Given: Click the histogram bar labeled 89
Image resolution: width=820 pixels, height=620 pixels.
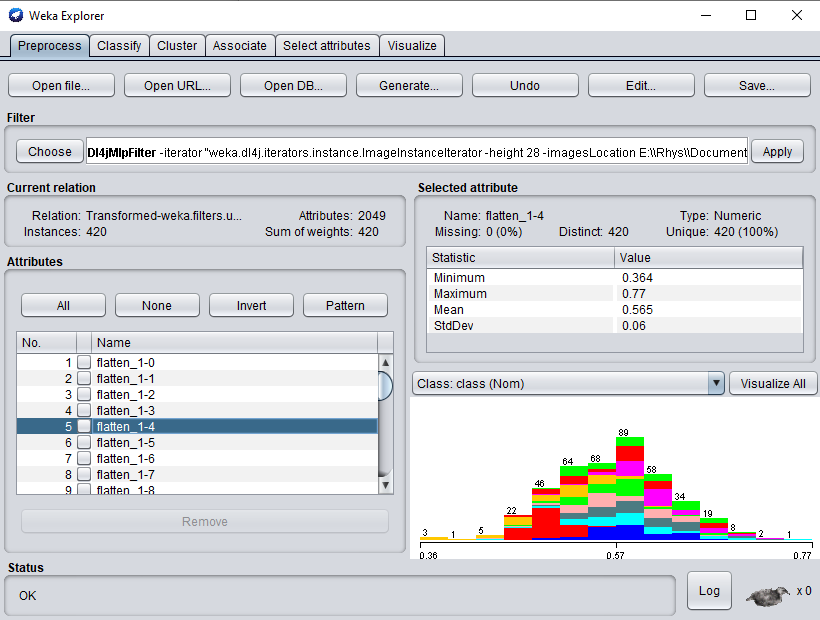Looking at the screenshot, I should pos(630,488).
